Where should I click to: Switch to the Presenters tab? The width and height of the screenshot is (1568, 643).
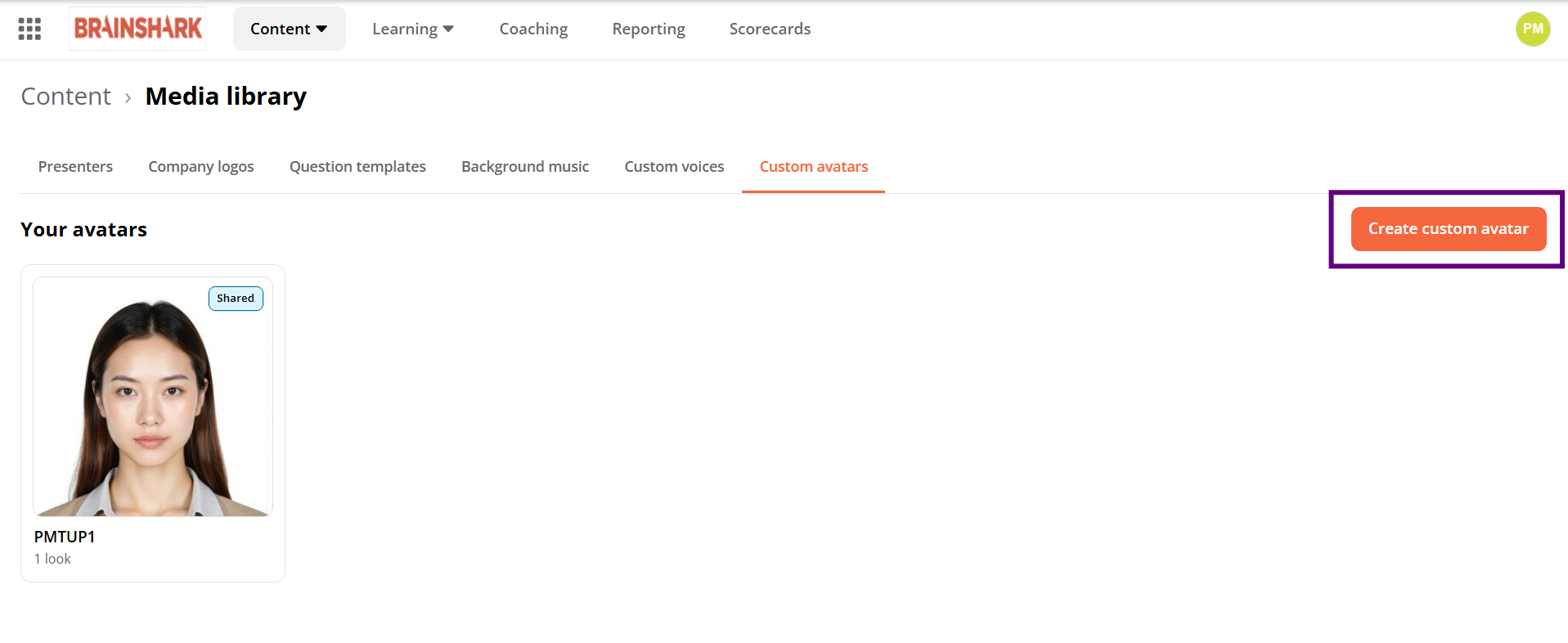[75, 167]
